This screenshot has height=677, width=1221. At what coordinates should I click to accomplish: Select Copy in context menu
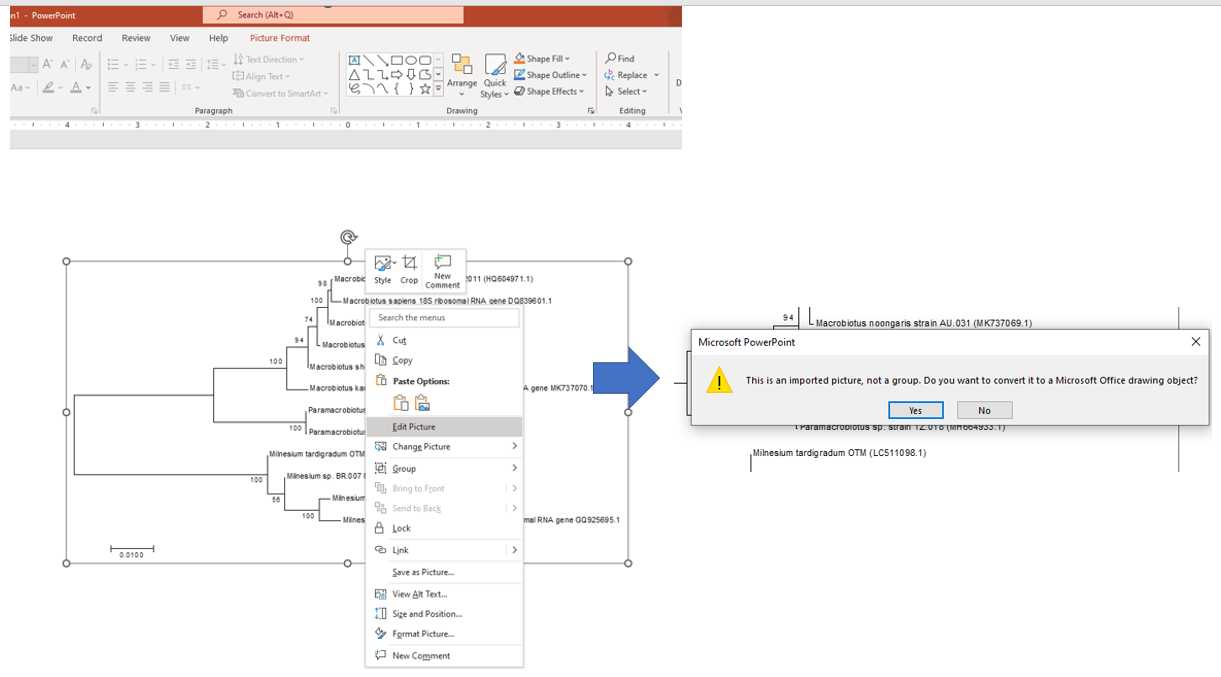[x=444, y=360]
